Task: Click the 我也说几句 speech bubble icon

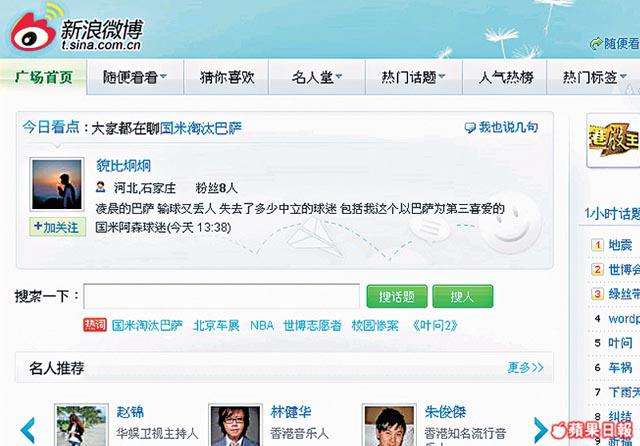Action: click(x=470, y=128)
